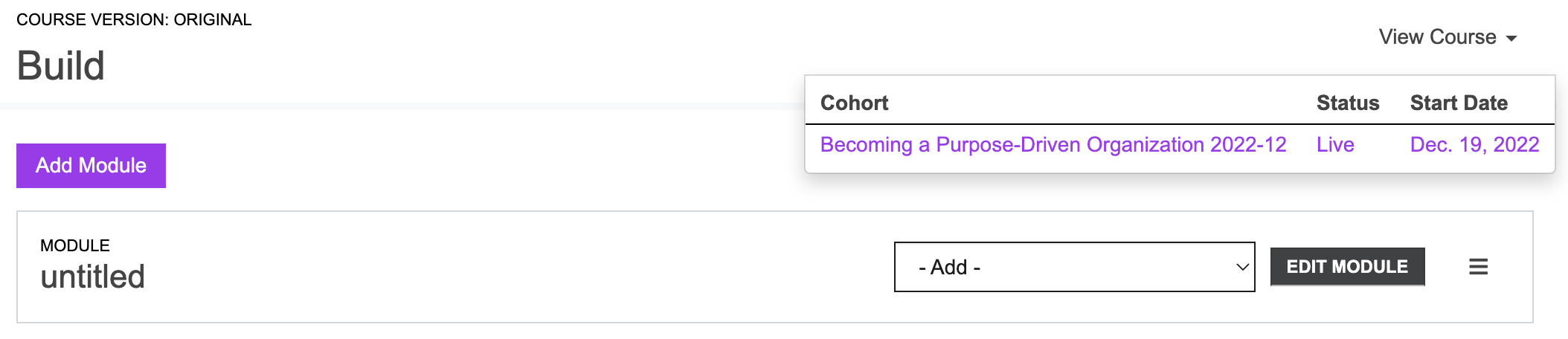Click the chevron on the Add select box

pyautogui.click(x=1241, y=267)
